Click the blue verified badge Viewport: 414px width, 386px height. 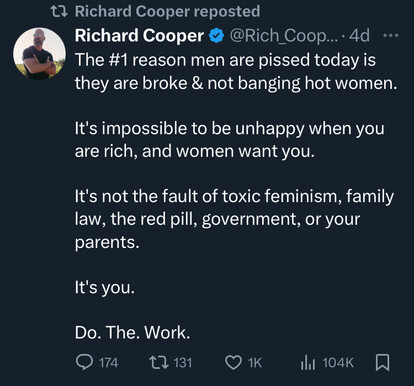(x=216, y=36)
